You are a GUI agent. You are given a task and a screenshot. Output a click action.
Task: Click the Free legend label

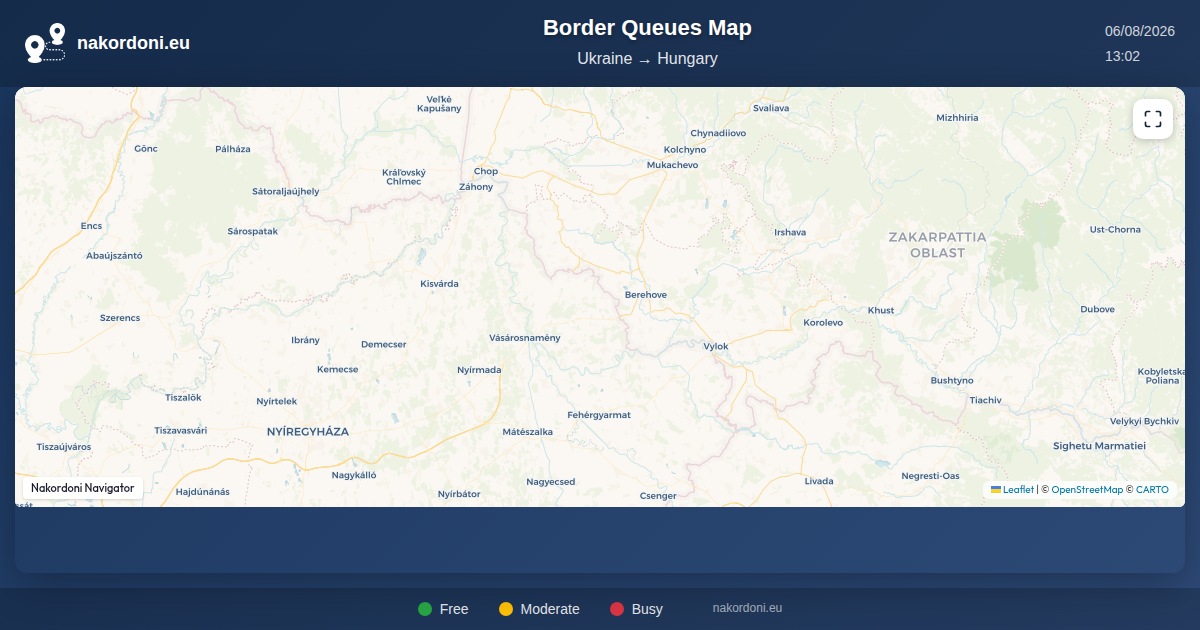click(x=454, y=609)
